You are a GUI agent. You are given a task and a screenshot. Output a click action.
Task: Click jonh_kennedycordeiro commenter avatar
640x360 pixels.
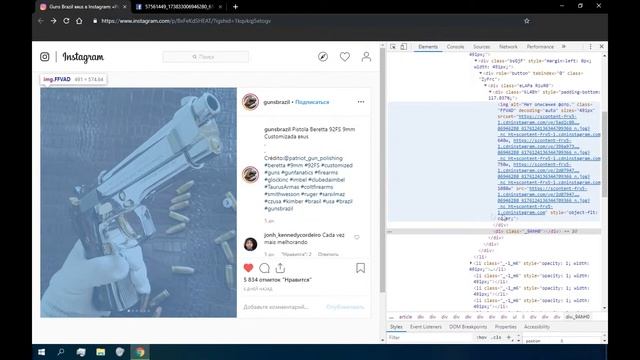tap(250, 244)
